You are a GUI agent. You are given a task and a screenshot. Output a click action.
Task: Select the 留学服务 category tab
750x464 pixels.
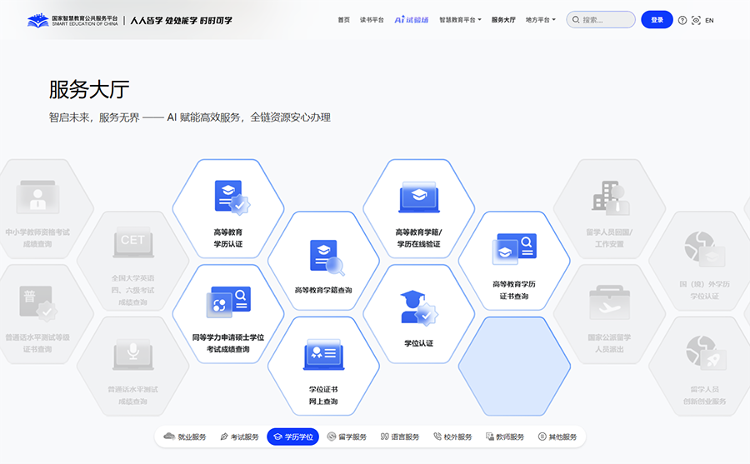pos(346,437)
